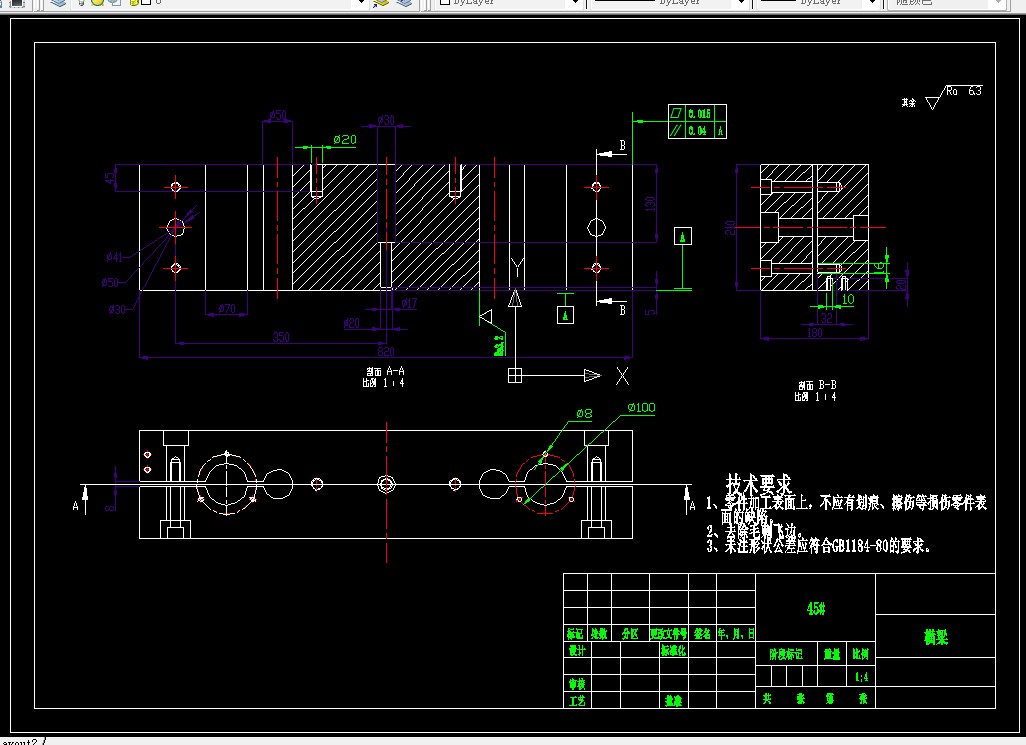Select the 180 width dimension in B-B view
This screenshot has width=1026, height=745.
(814, 333)
